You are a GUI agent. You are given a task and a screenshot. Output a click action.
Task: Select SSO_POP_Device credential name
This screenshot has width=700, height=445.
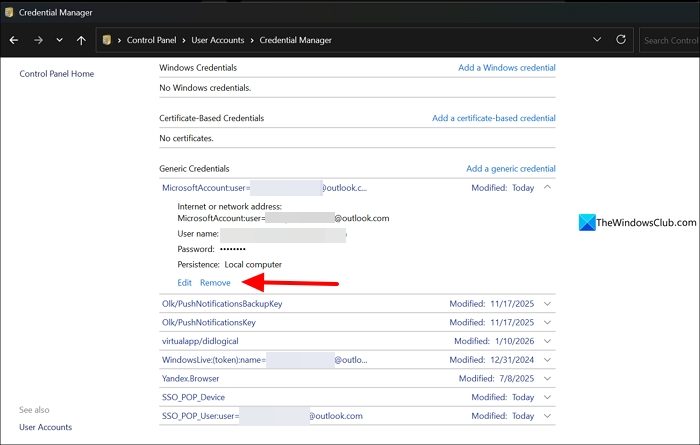pyautogui.click(x=193, y=397)
